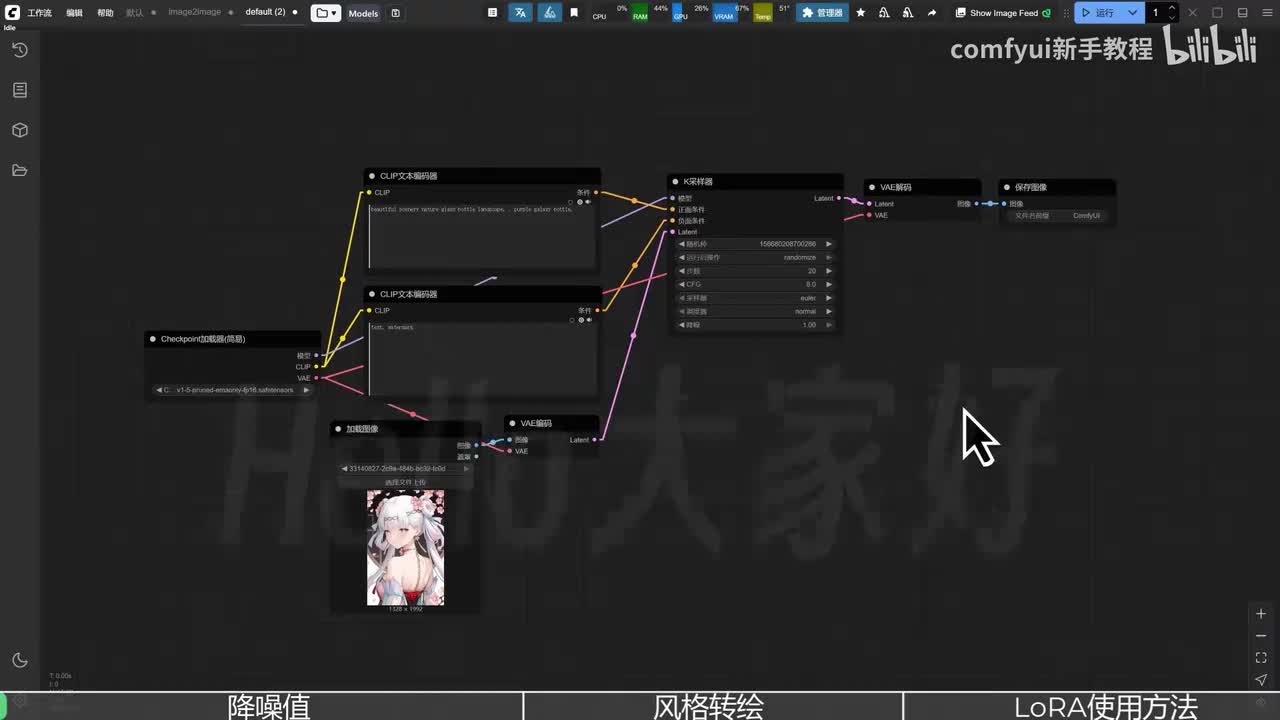Viewport: 1280px width, 720px height.
Task: Collapse the lower CLIP文本编码器 node via its dot
Action: click(372, 294)
